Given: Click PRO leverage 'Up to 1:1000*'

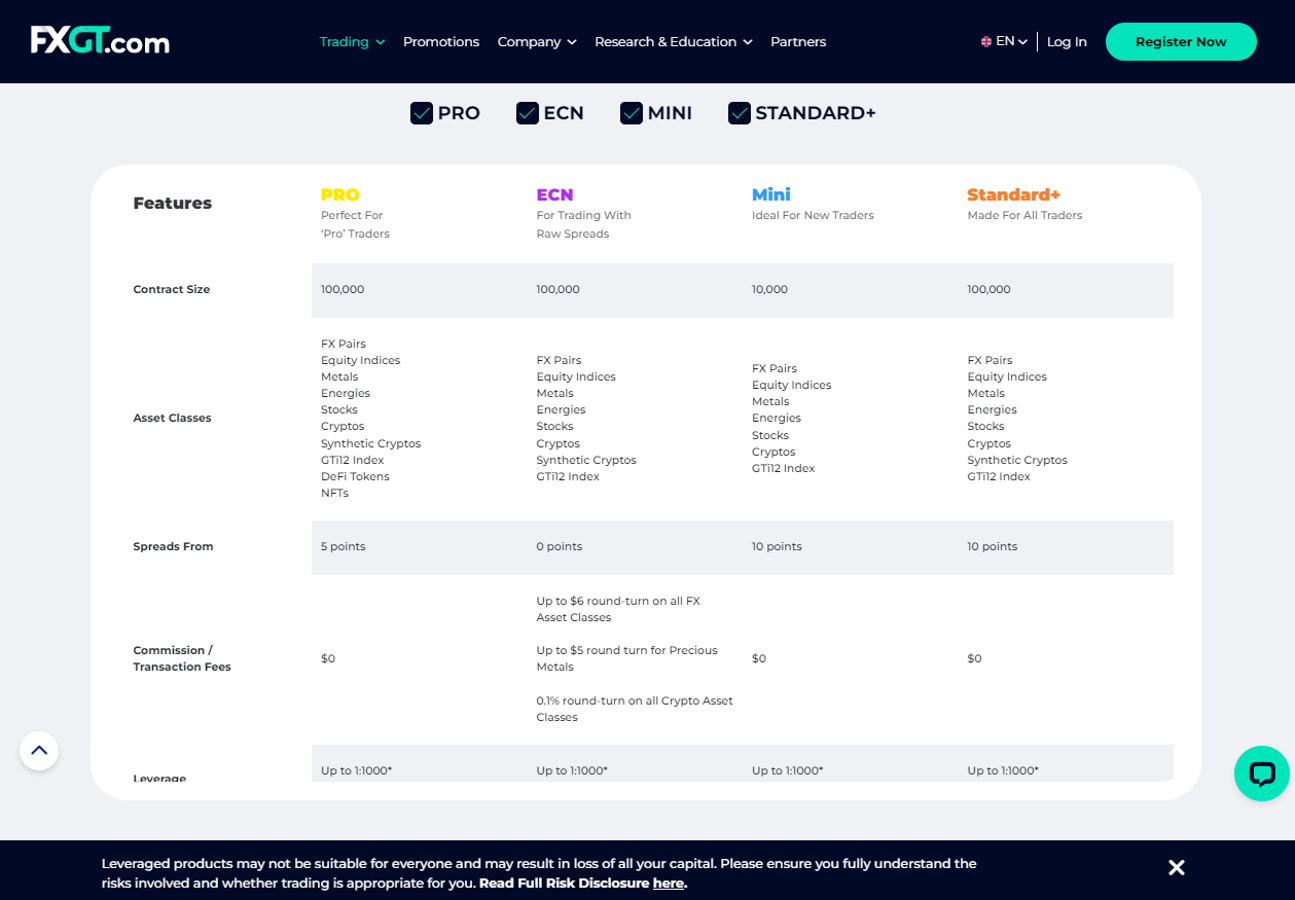Looking at the screenshot, I should tap(356, 770).
